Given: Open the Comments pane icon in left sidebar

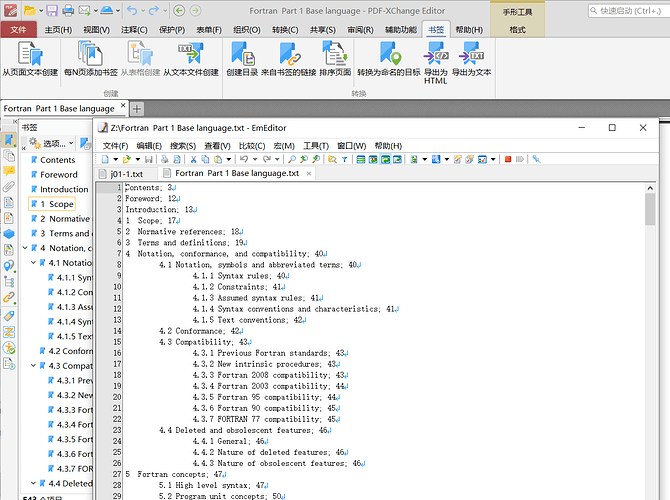Looking at the screenshot, I should point(9,171).
